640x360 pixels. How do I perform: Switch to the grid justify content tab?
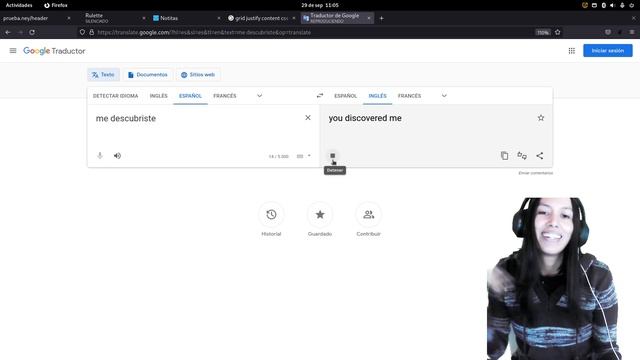click(261, 18)
